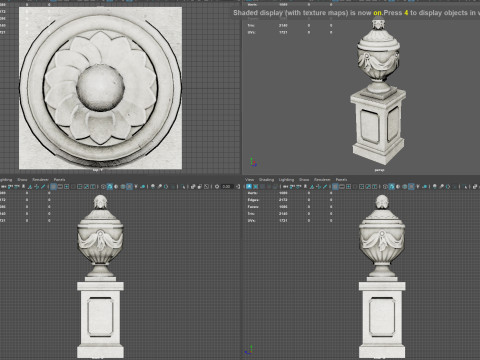Click the Exposure icon in lower-left viewport

[x=217, y=187]
